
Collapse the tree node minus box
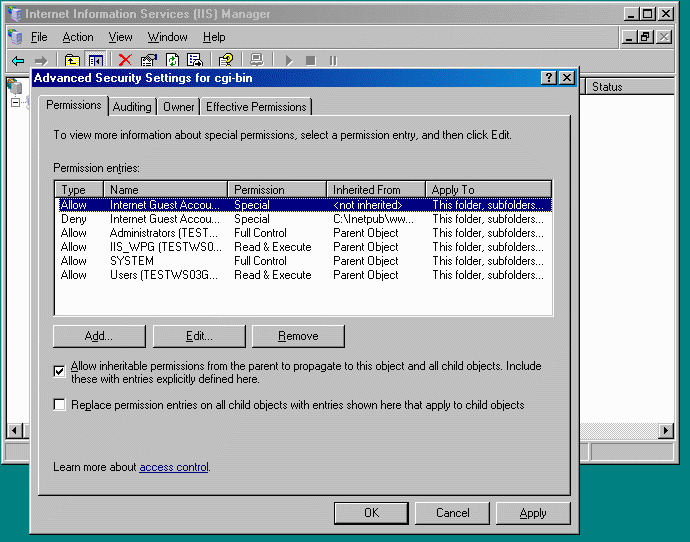15,103
